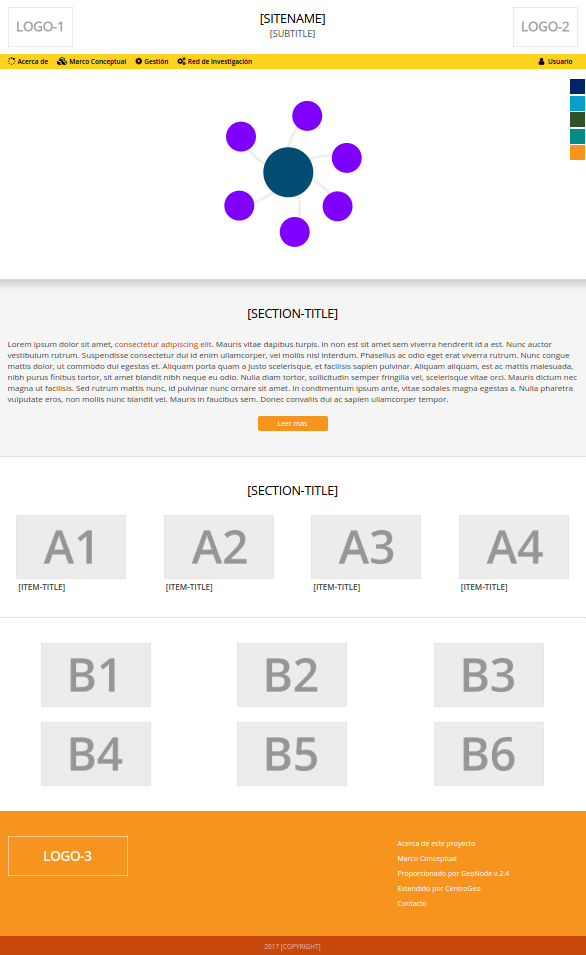
Task: Open the Contacto footer link
Action: pos(412,903)
